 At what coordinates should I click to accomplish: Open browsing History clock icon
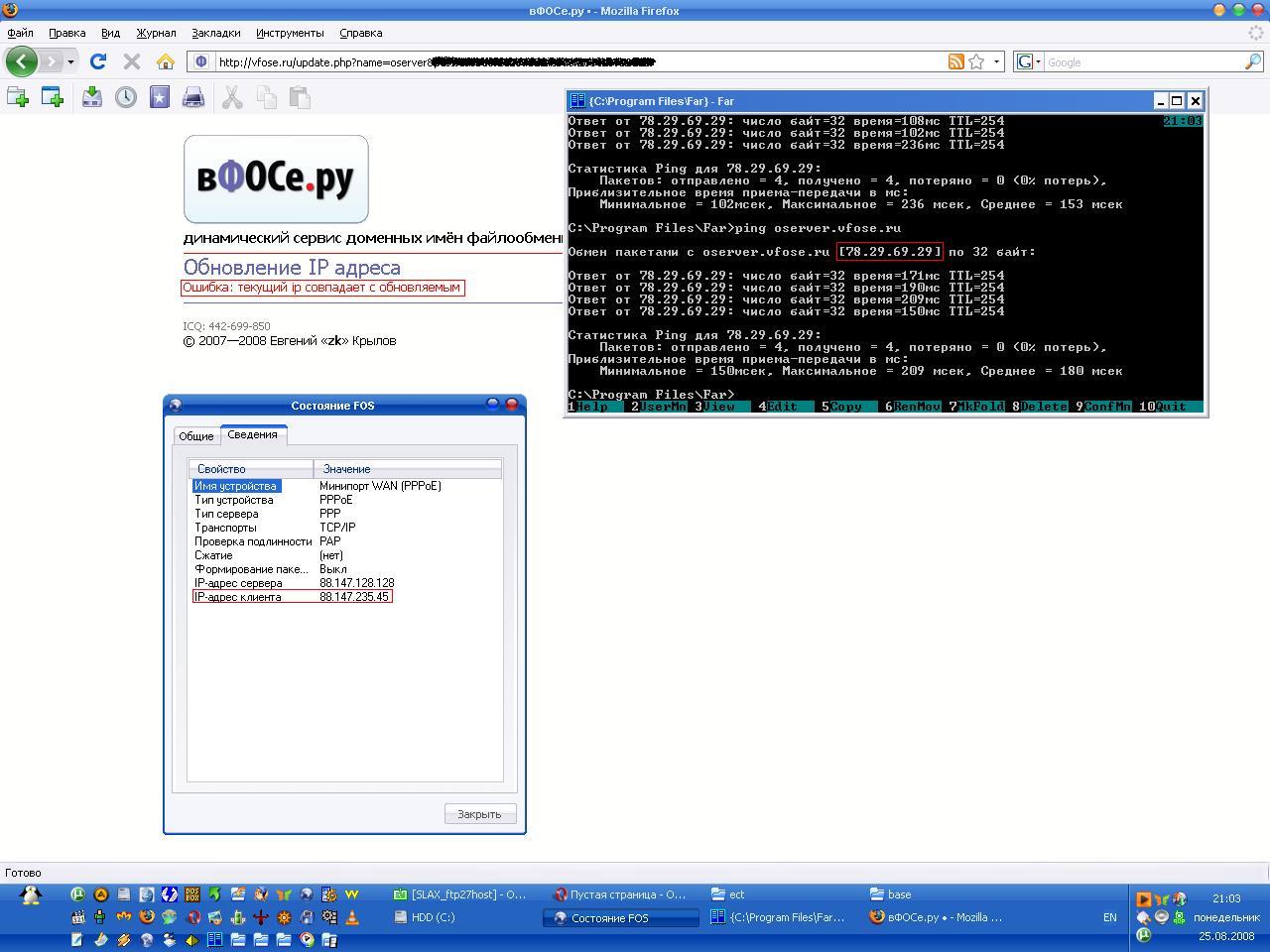126,97
